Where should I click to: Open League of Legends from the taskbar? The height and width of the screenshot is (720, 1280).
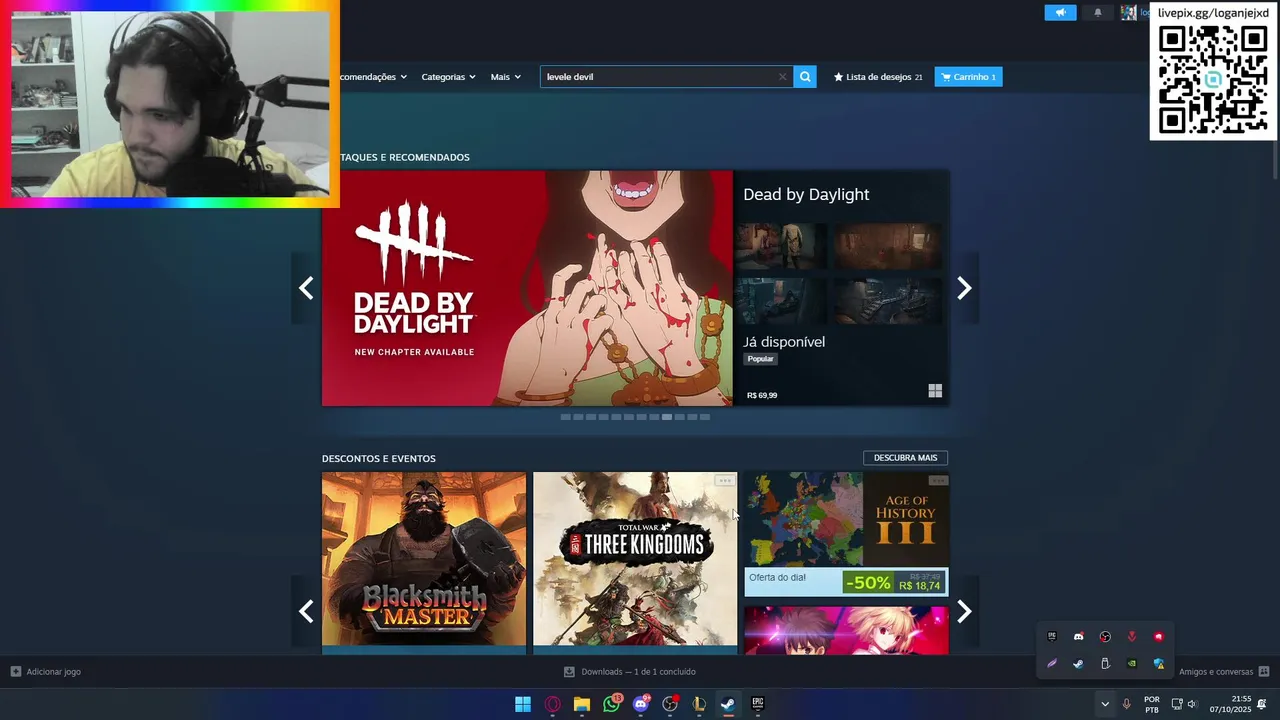(x=699, y=704)
